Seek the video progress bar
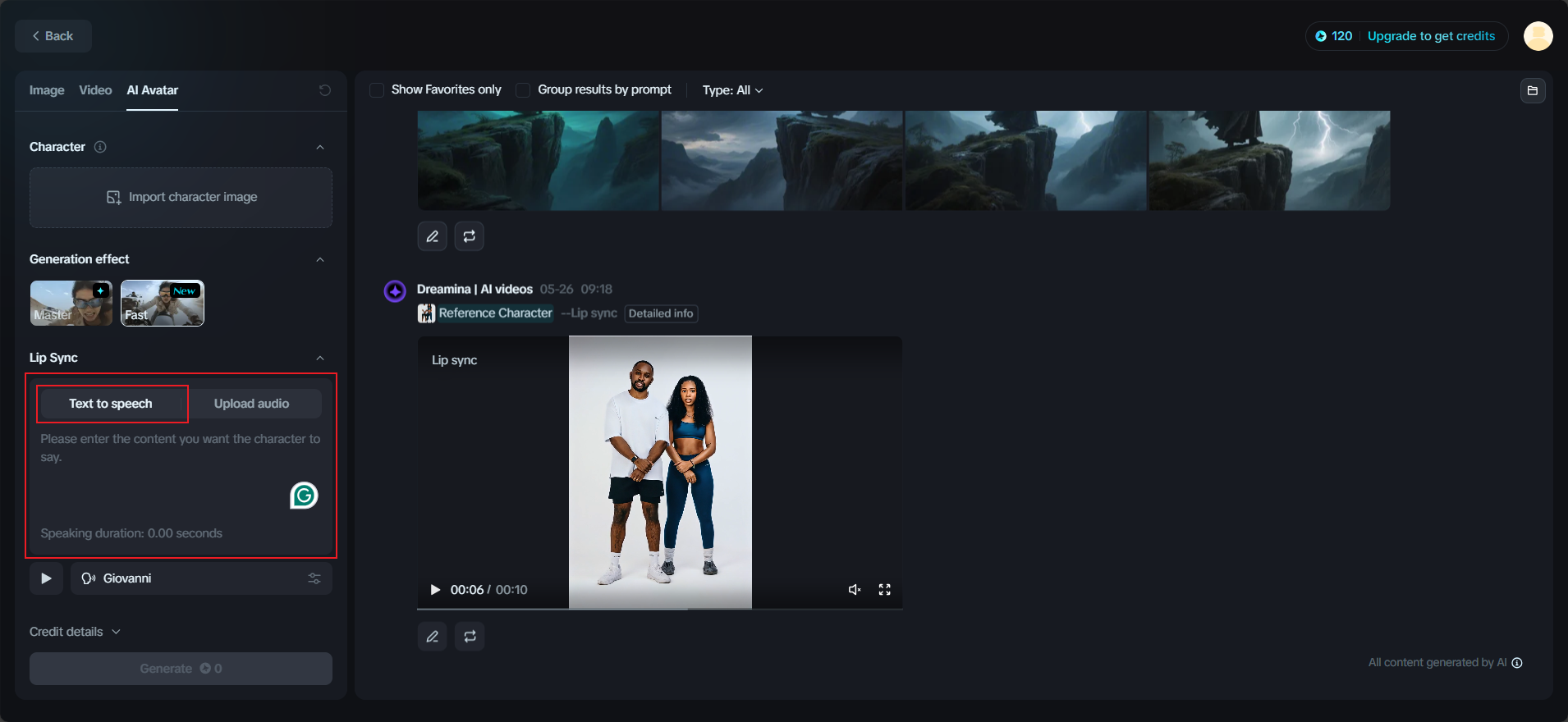Viewport: 1568px width, 722px height. click(660, 609)
